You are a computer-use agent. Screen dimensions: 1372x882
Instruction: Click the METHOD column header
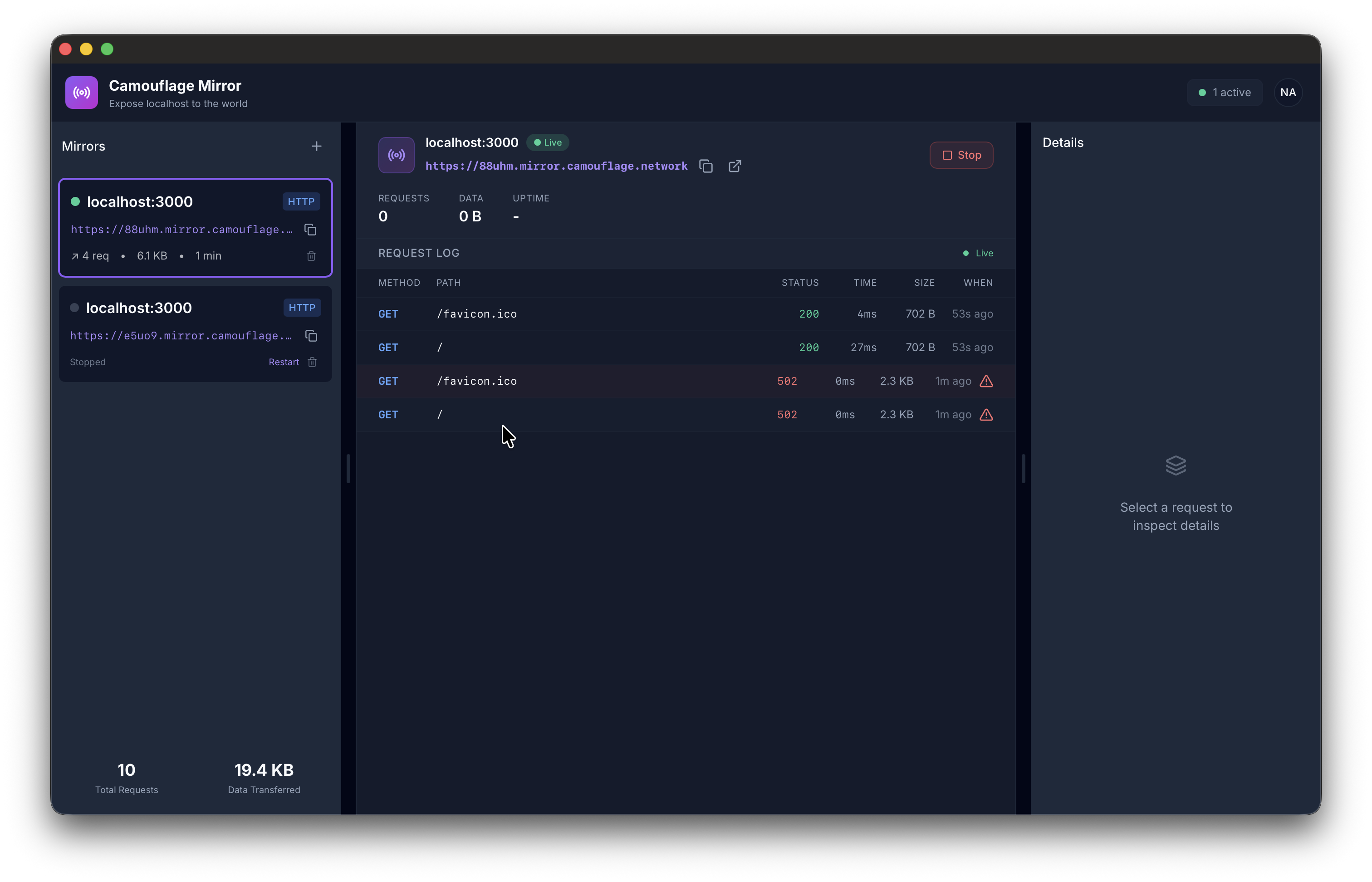coord(399,283)
